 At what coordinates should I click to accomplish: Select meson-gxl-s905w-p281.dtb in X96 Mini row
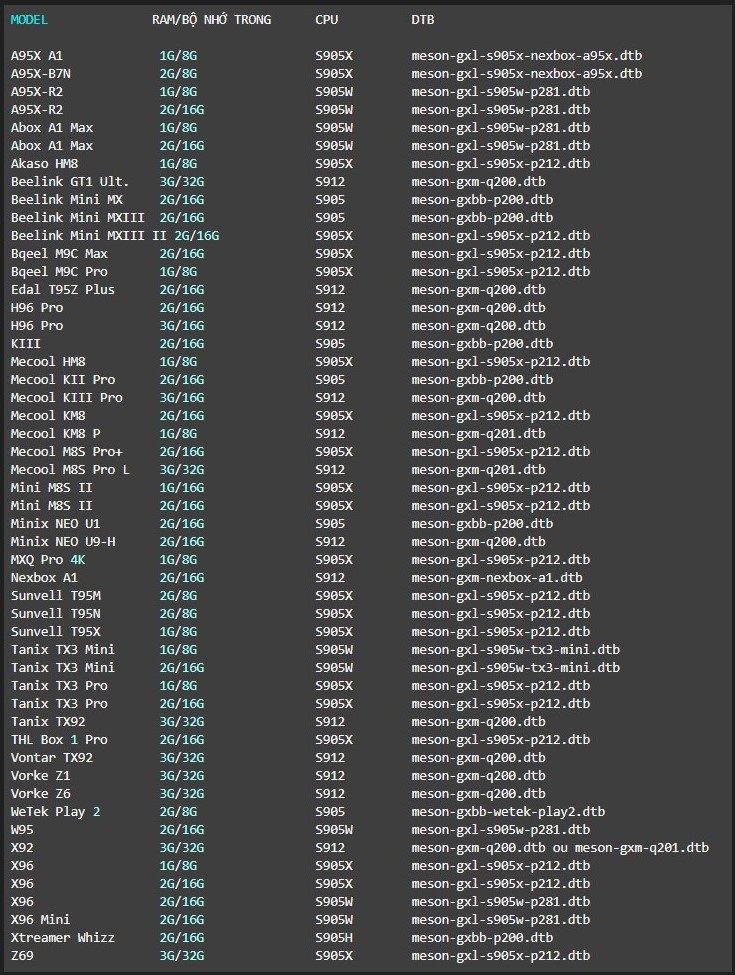(x=501, y=920)
